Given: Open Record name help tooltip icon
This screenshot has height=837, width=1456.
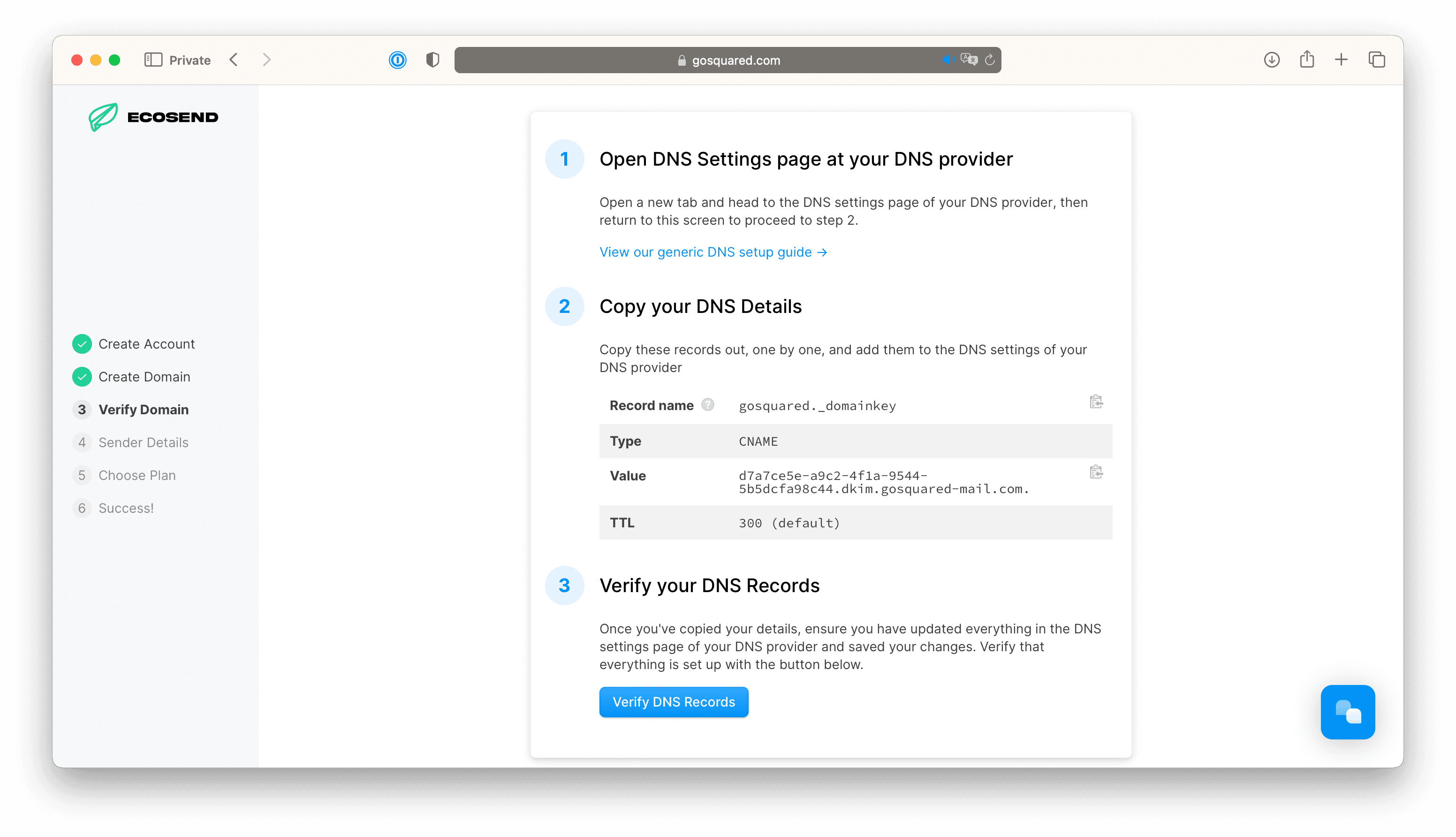Looking at the screenshot, I should 708,405.
